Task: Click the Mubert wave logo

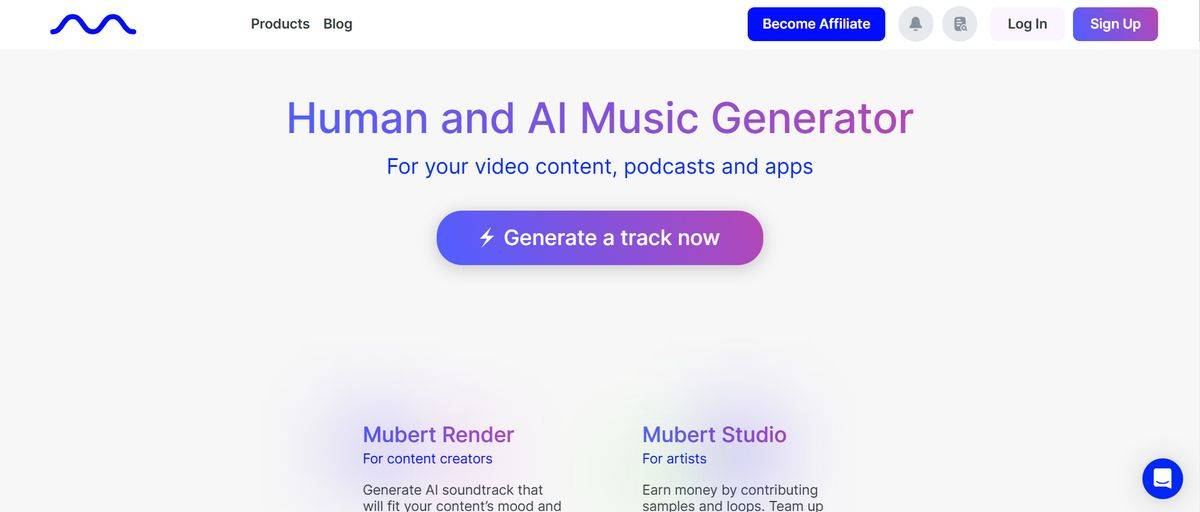Action: [93, 24]
